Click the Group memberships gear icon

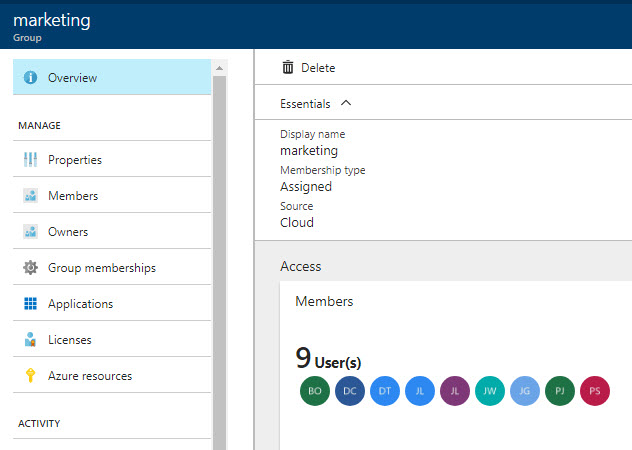30,268
